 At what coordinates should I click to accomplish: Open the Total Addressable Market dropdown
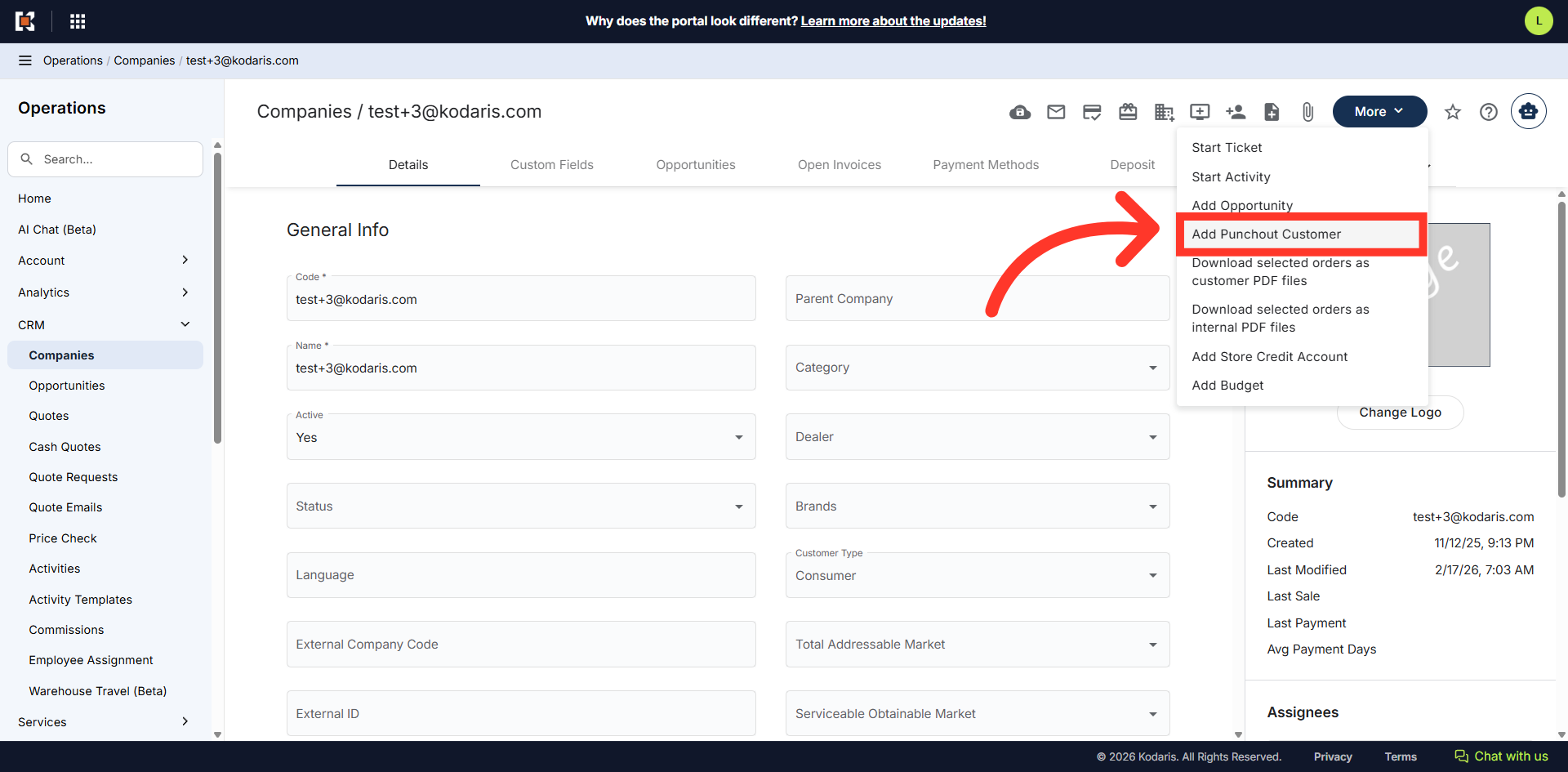pyautogui.click(x=978, y=645)
